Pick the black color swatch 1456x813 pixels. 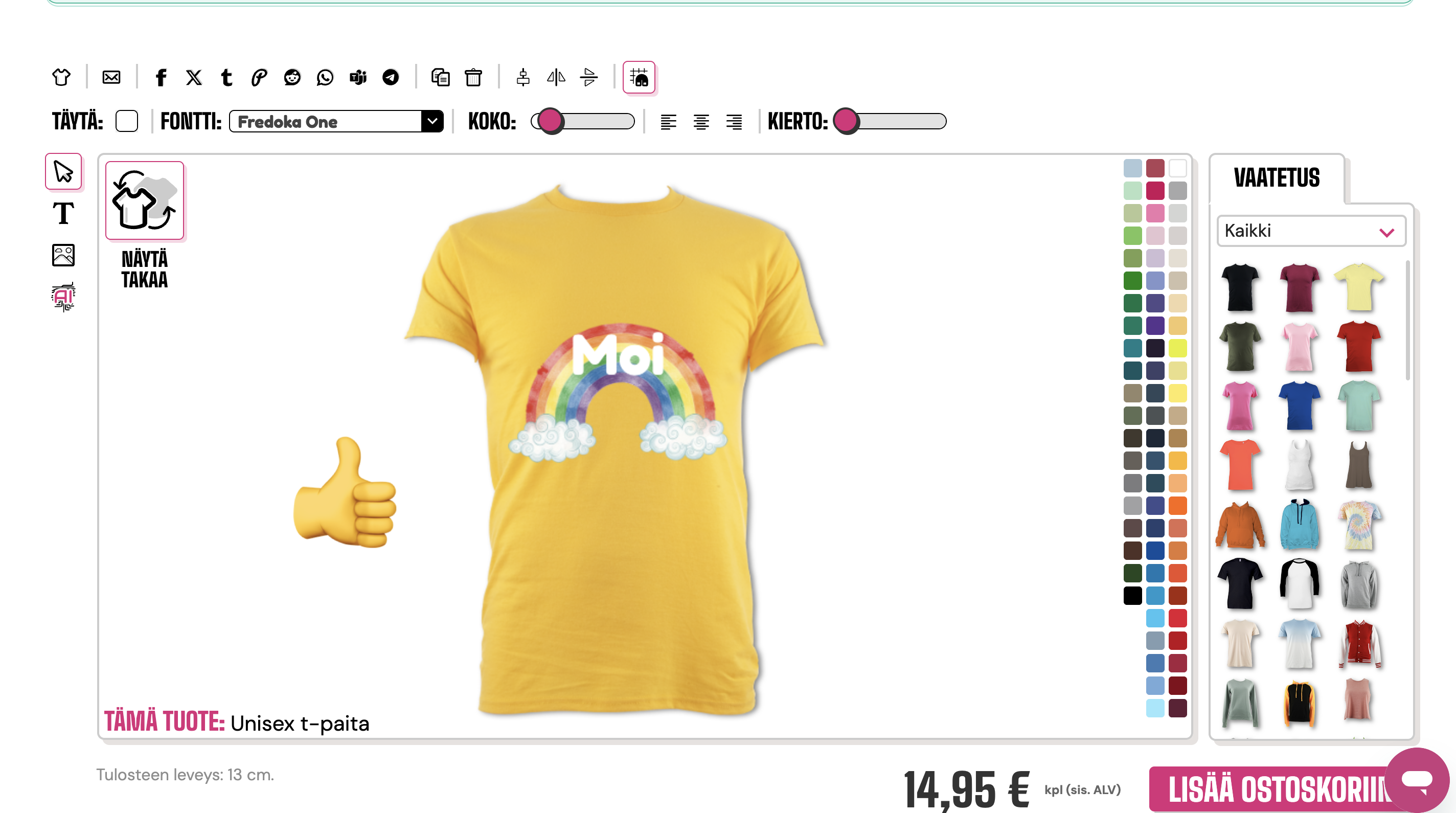pos(1132,595)
